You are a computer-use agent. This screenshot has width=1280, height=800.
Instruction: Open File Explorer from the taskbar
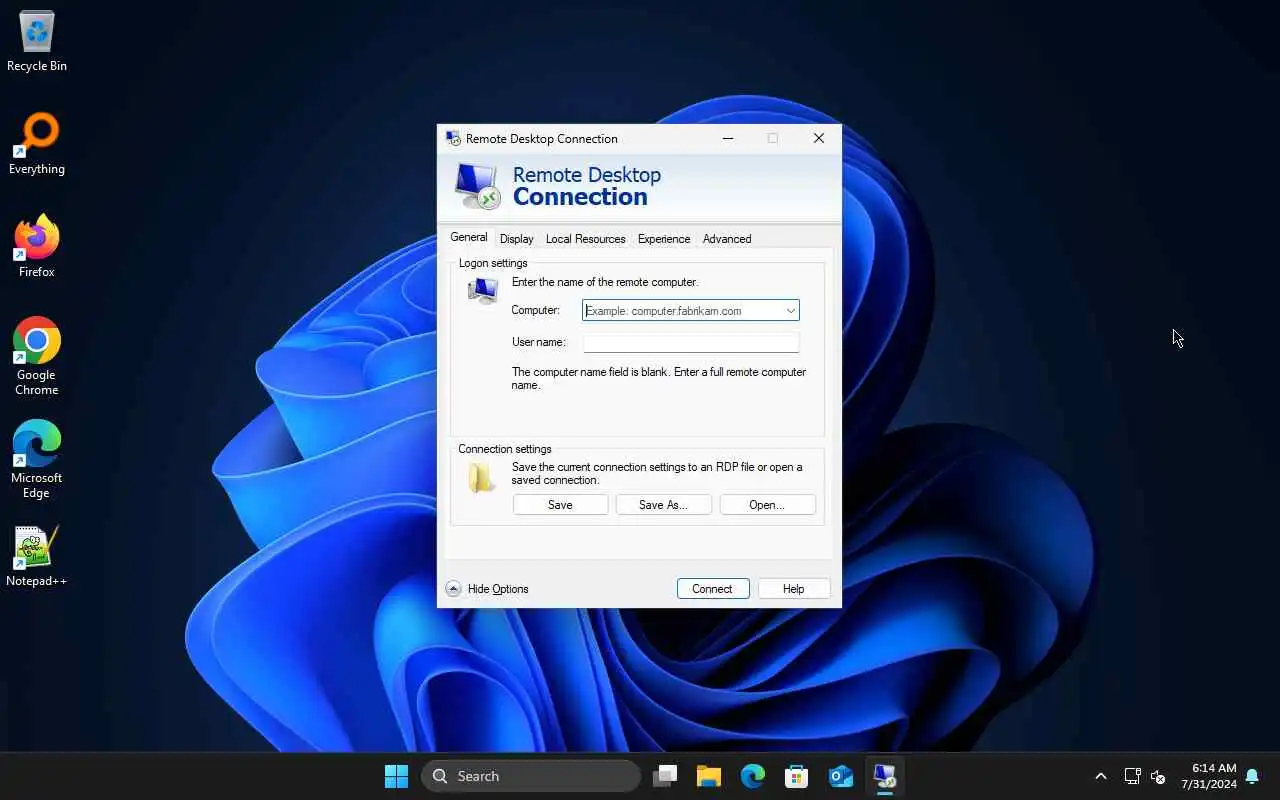point(709,776)
